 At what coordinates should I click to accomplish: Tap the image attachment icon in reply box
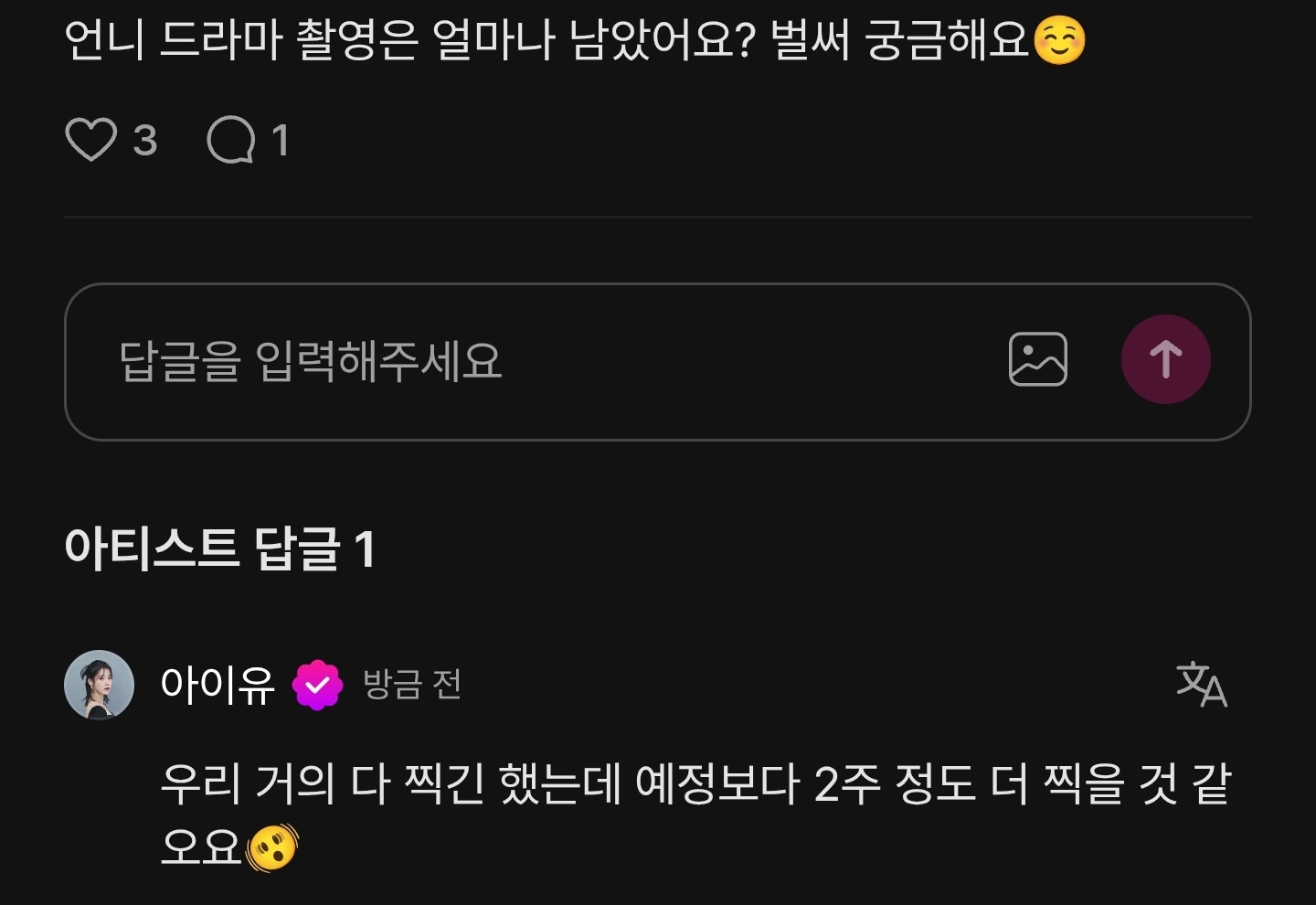pyautogui.click(x=1037, y=359)
